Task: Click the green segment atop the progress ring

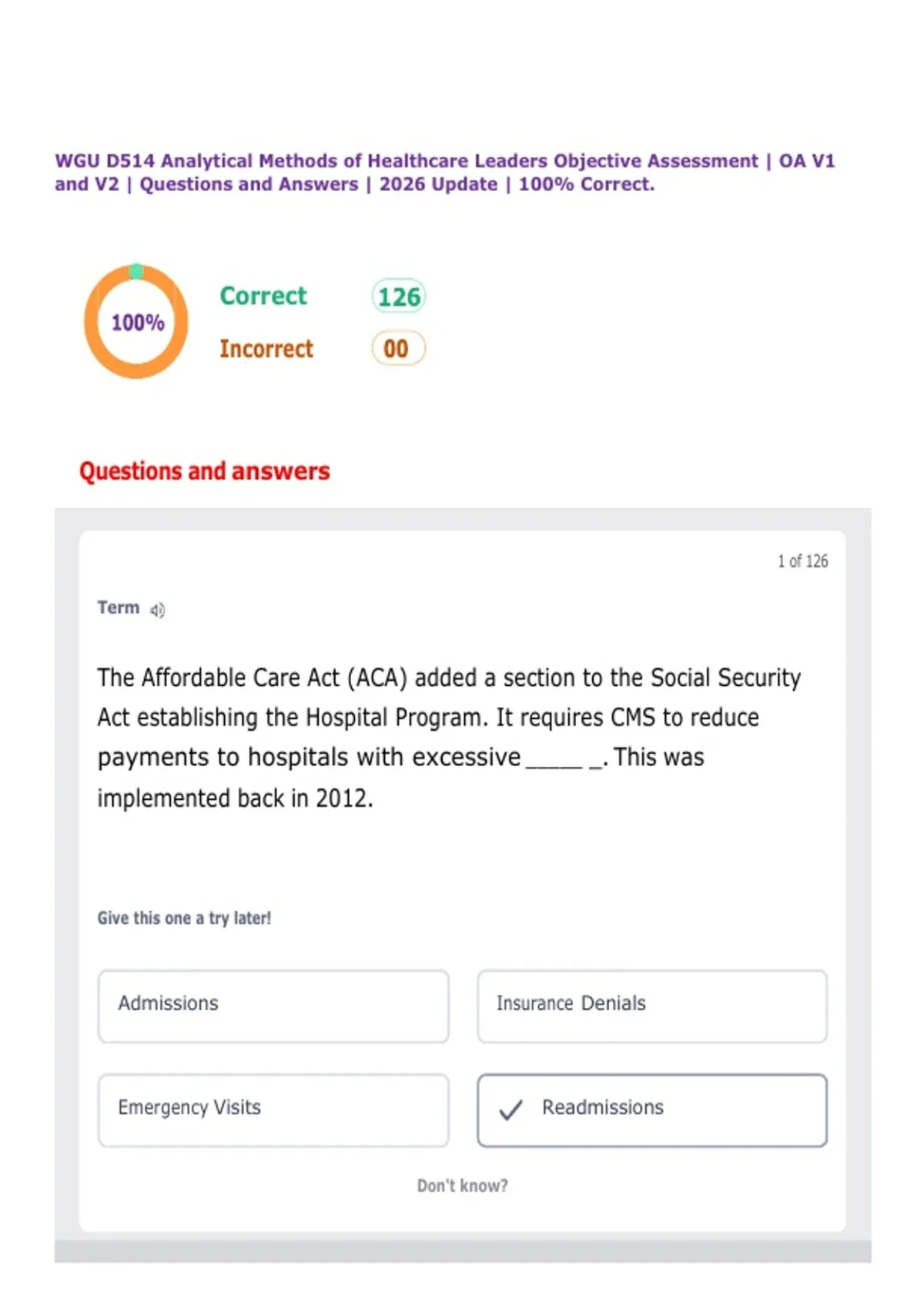Action: click(x=136, y=271)
